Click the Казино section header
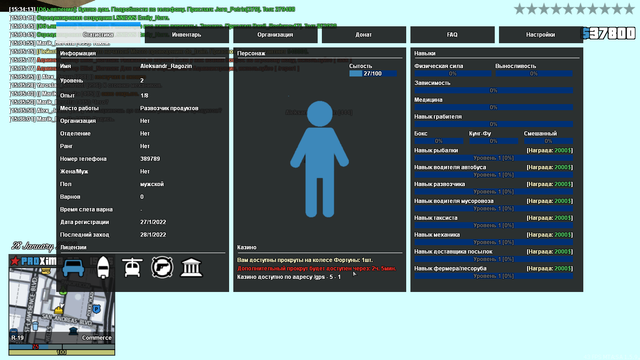This screenshot has width=640, height=360. point(247,247)
